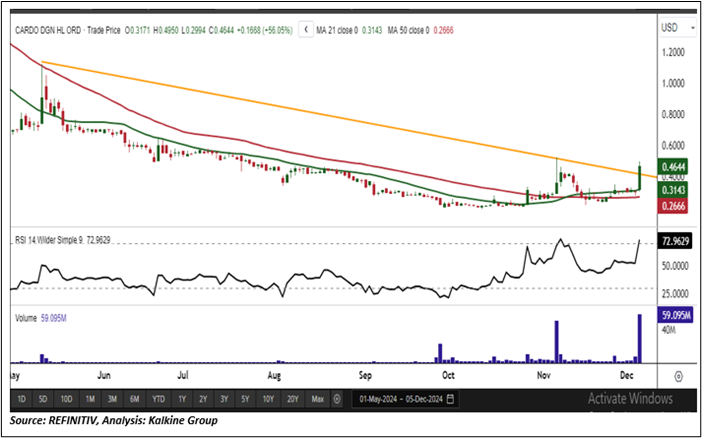The height and width of the screenshot is (438, 702).
Task: Click the Nov label on time axis
Action: (x=543, y=375)
